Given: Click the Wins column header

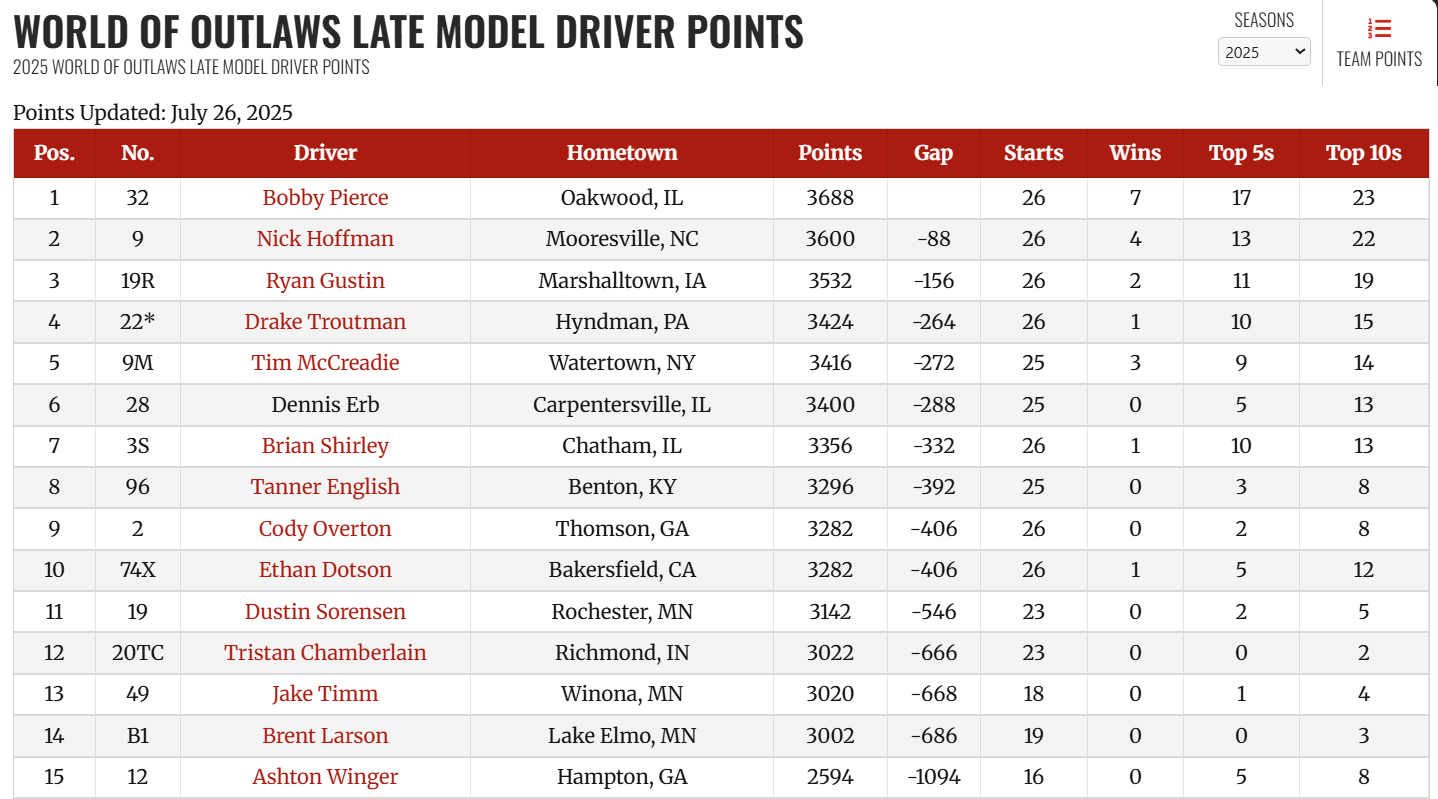Looking at the screenshot, I should tap(1135, 153).
